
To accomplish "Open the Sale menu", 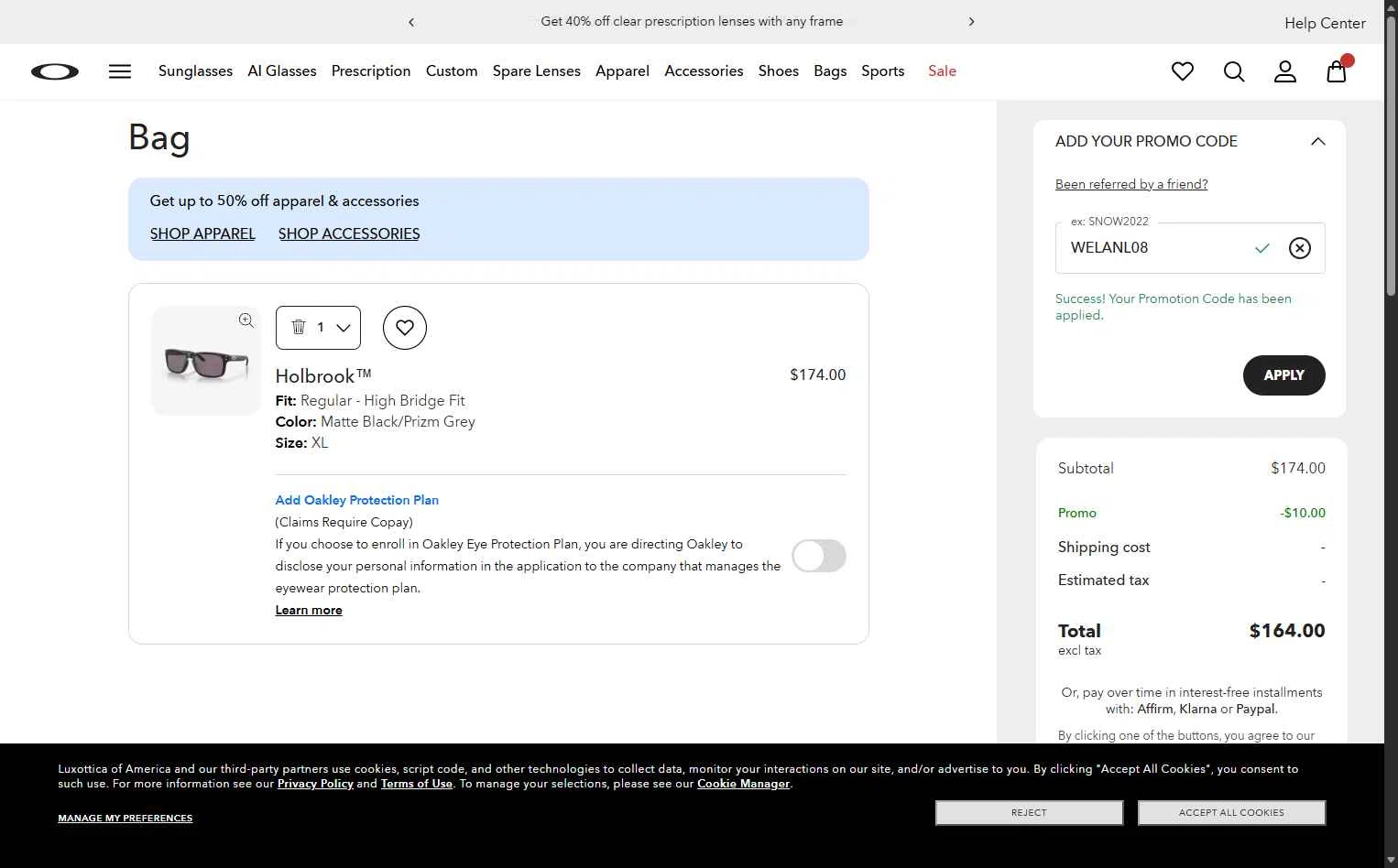I will pos(942,71).
